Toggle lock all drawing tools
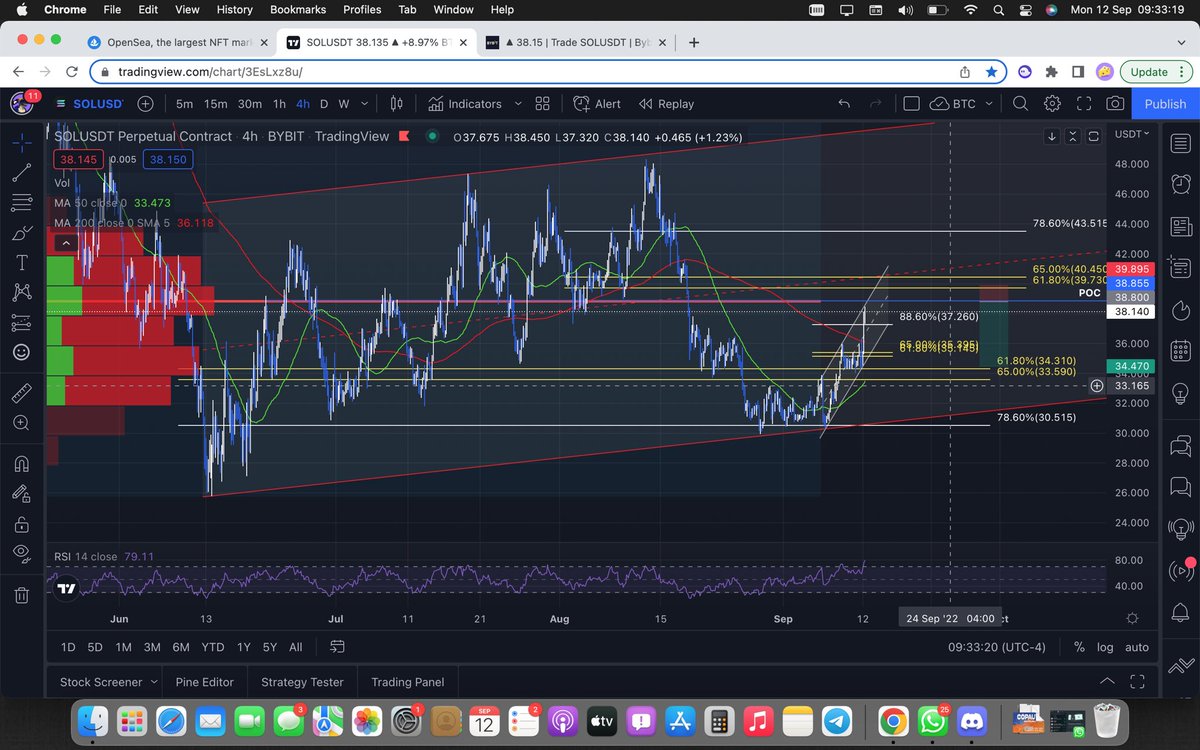The height and width of the screenshot is (750, 1200). [x=21, y=523]
